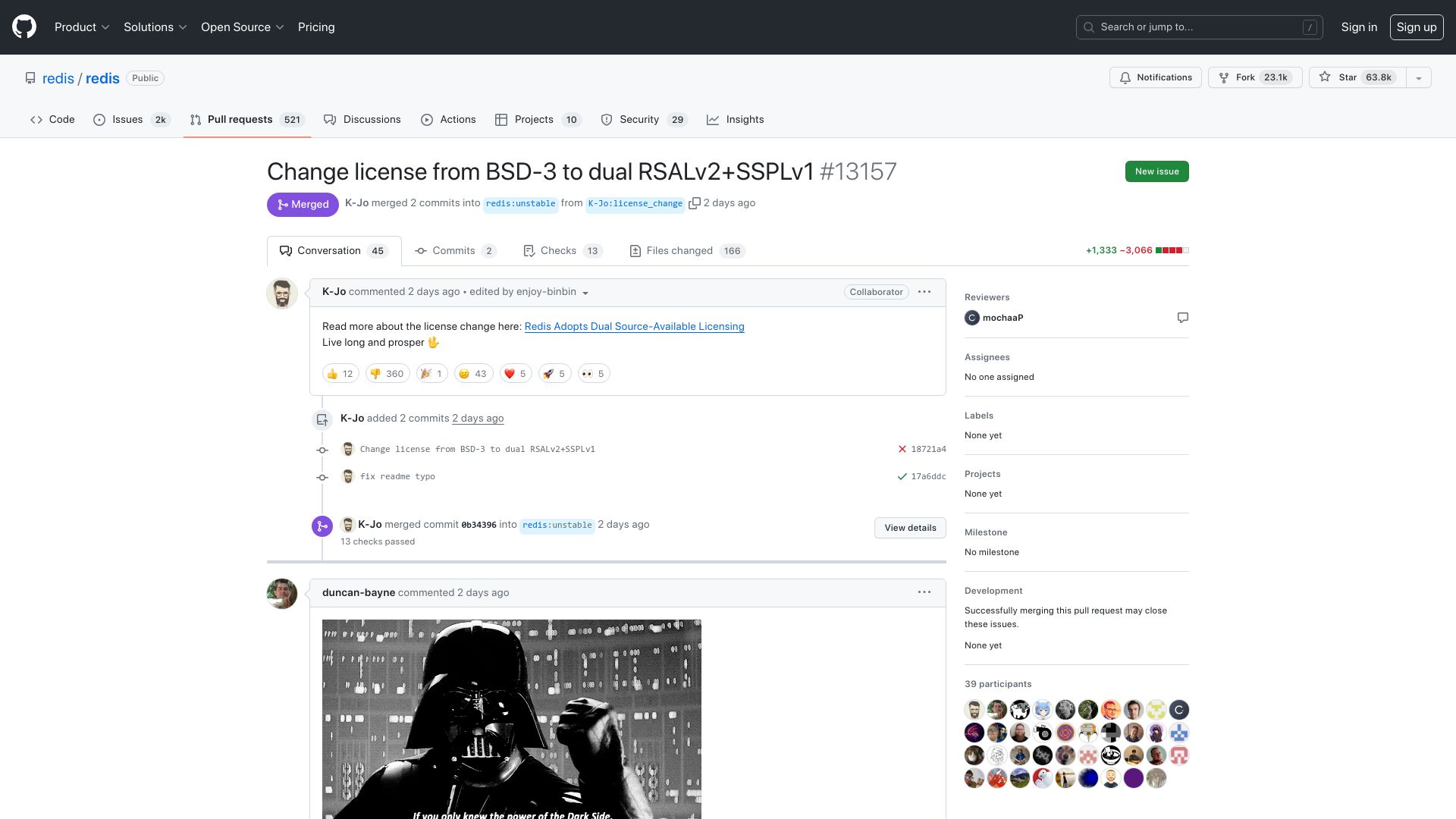Click the mochaaP review comment icon
Image resolution: width=1456 pixels, height=819 pixels.
tap(1182, 318)
